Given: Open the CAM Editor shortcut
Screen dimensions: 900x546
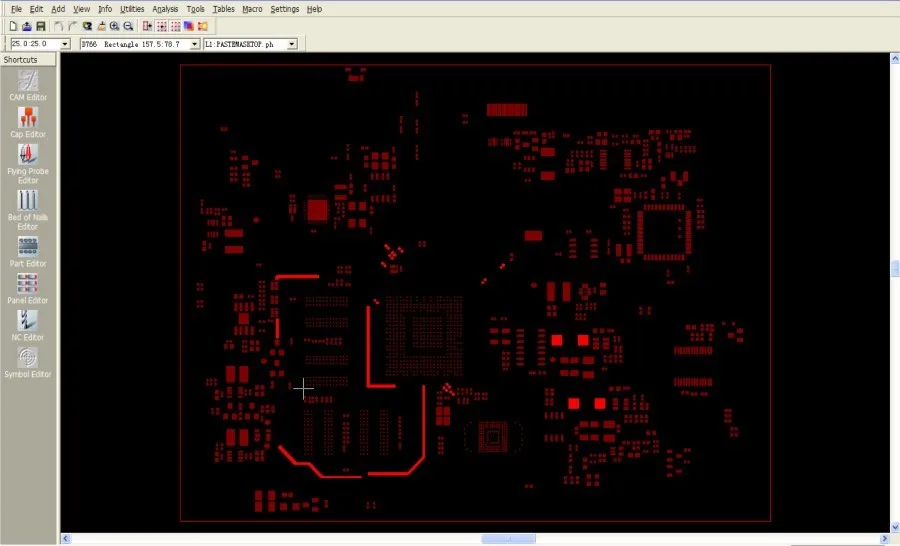Looking at the screenshot, I should 28,83.
